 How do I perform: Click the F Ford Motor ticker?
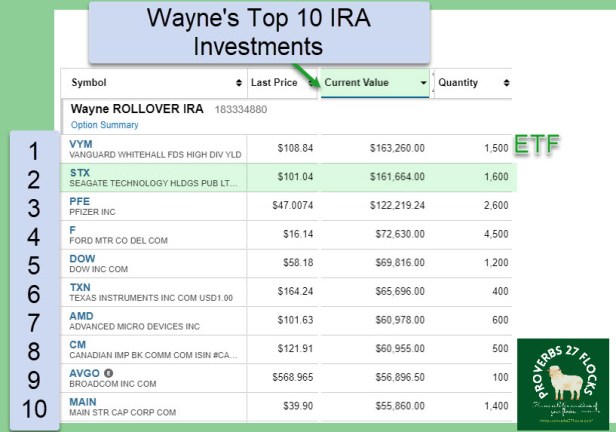(72, 229)
